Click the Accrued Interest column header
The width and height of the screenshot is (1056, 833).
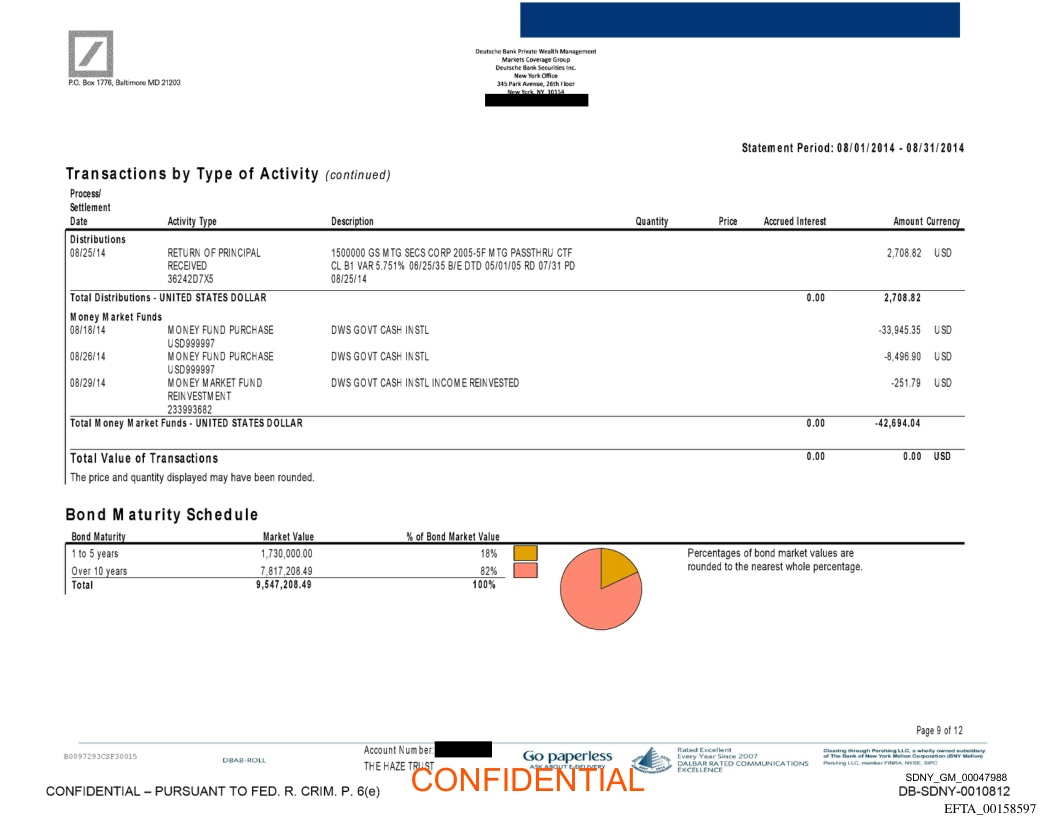[794, 222]
